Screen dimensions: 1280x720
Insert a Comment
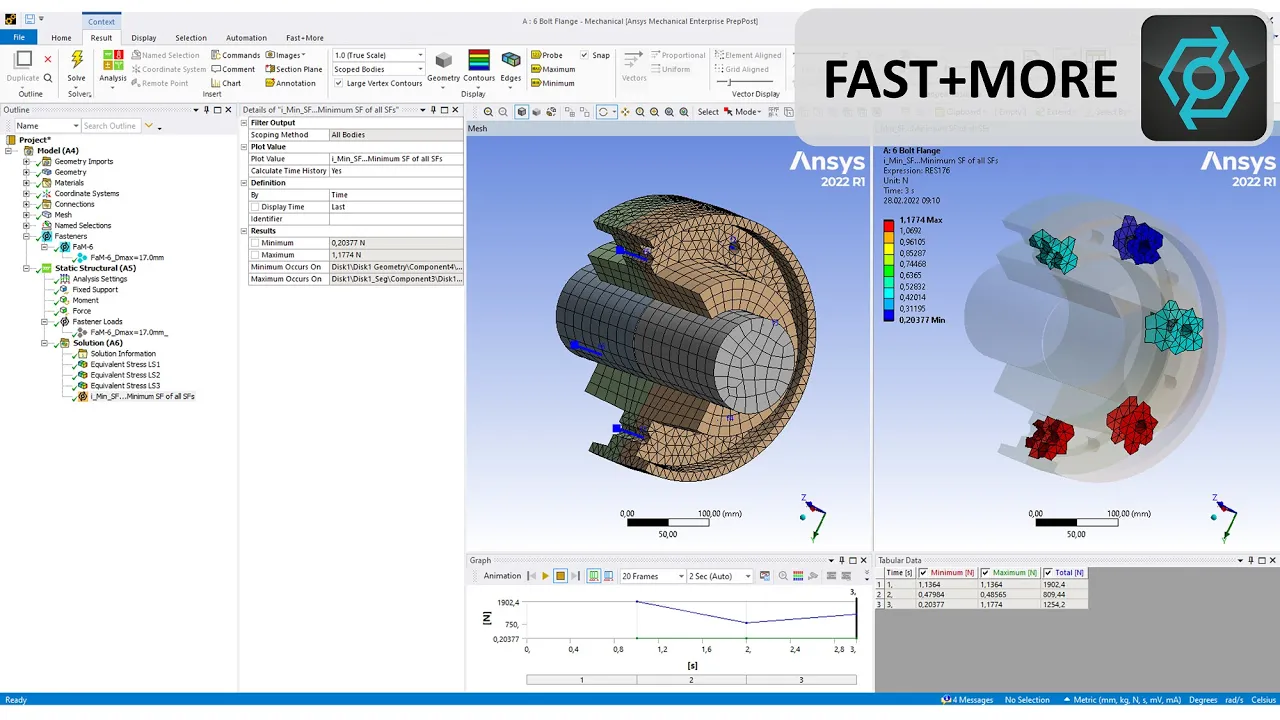click(233, 69)
